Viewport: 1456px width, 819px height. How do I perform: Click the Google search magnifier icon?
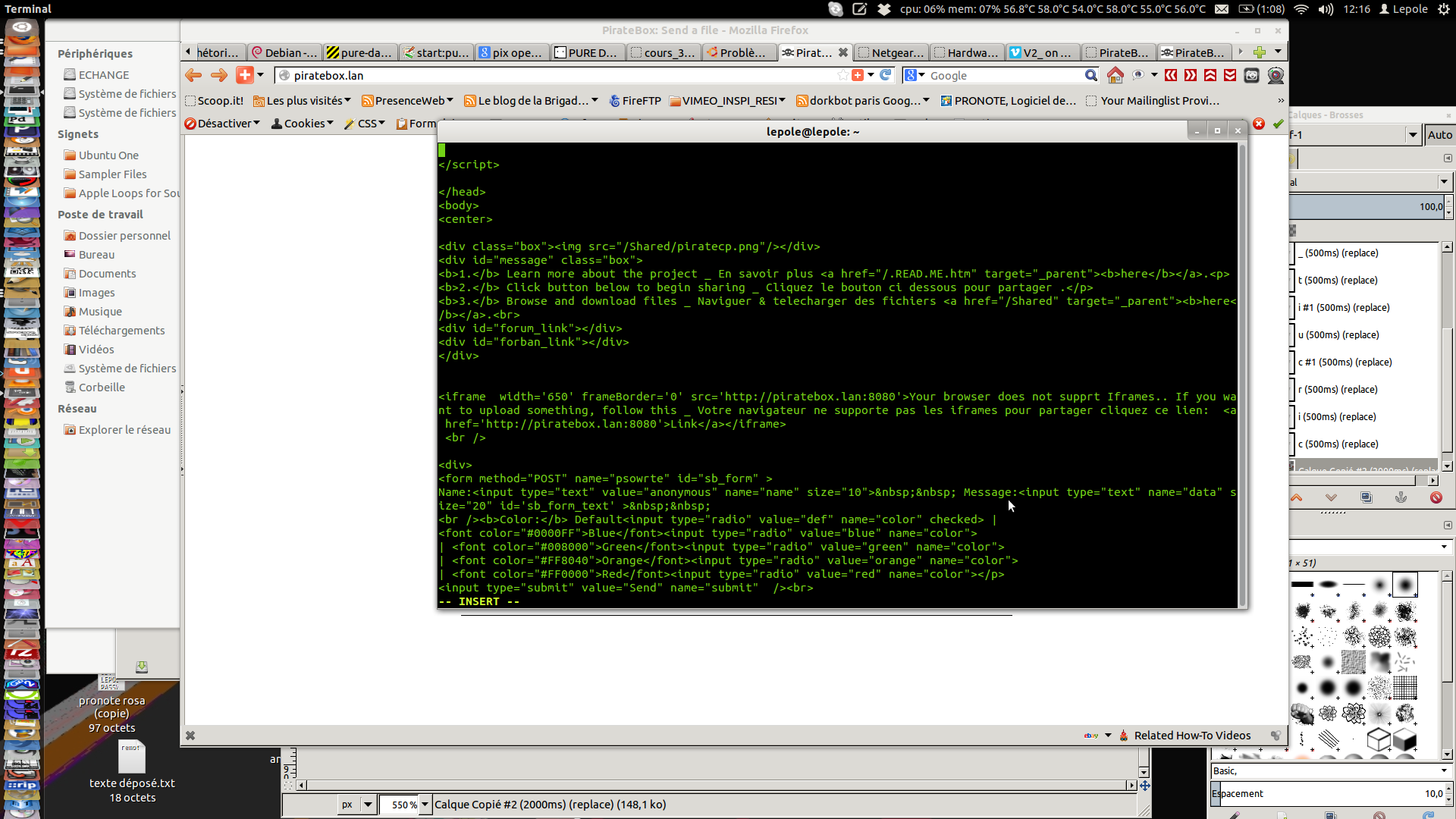coord(1090,75)
